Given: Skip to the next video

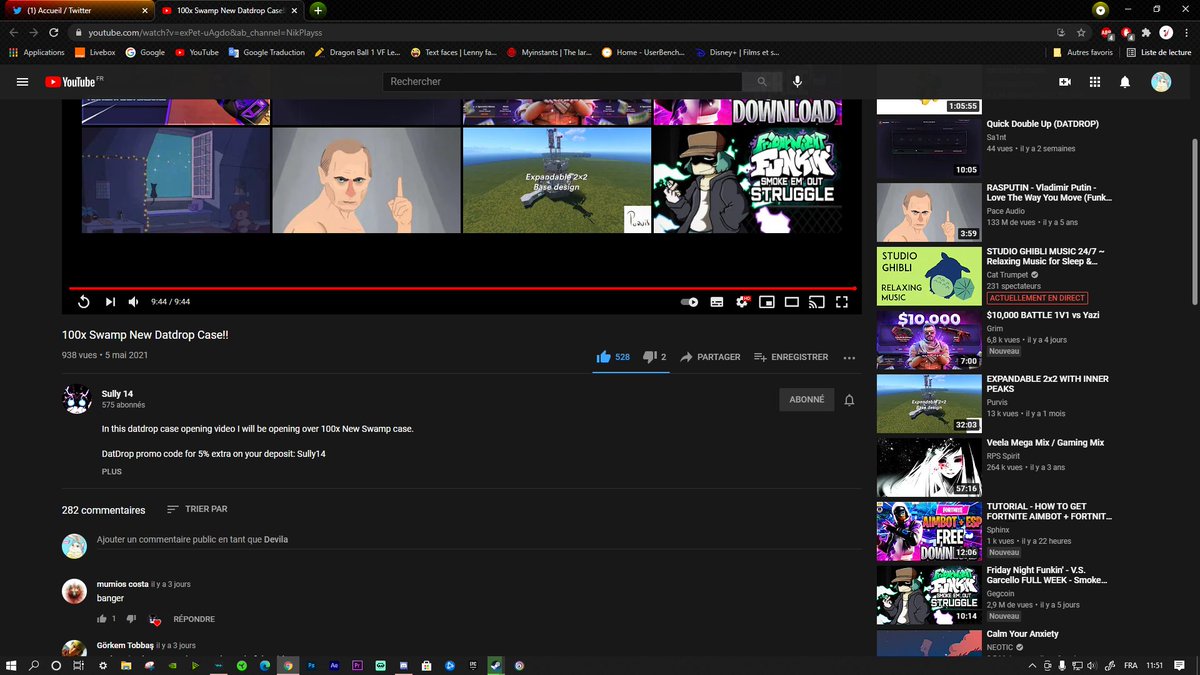Looking at the screenshot, I should click(x=110, y=301).
